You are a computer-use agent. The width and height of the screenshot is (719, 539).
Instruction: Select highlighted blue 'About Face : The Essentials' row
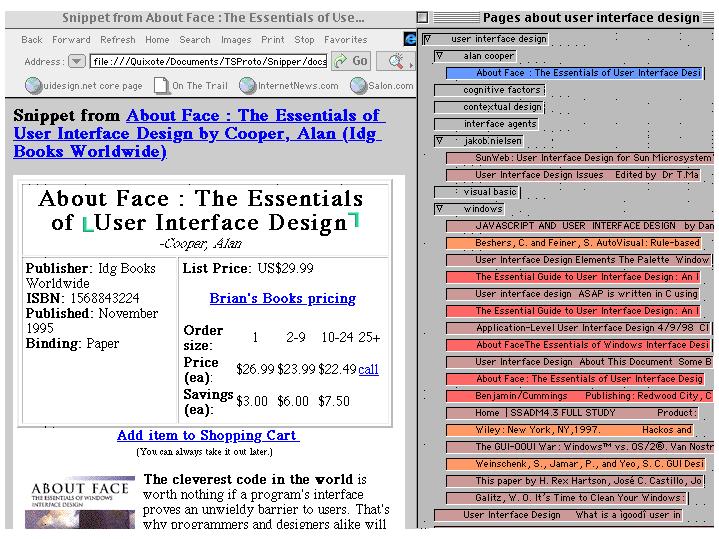574,73
